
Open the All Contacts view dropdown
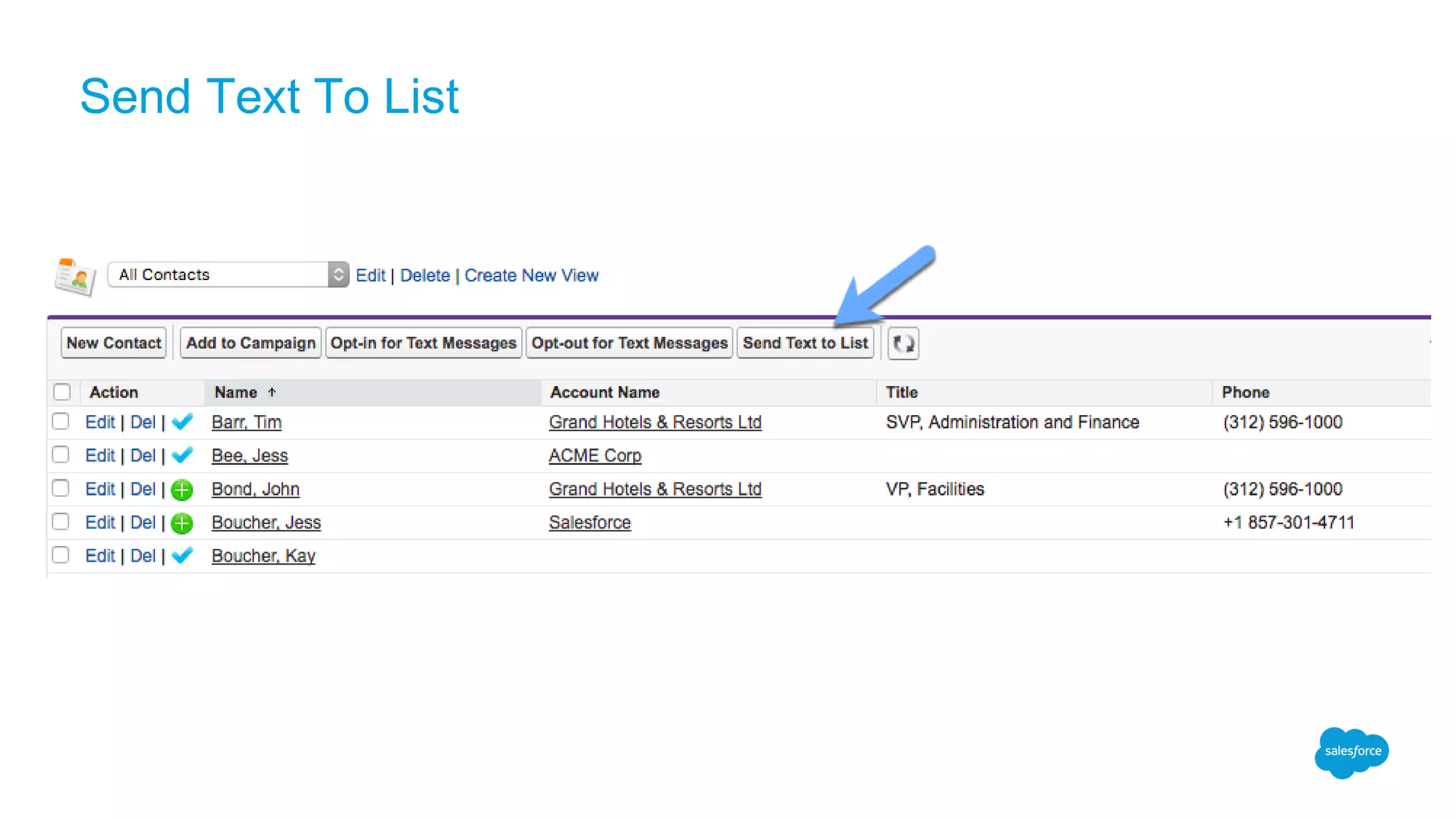point(227,274)
